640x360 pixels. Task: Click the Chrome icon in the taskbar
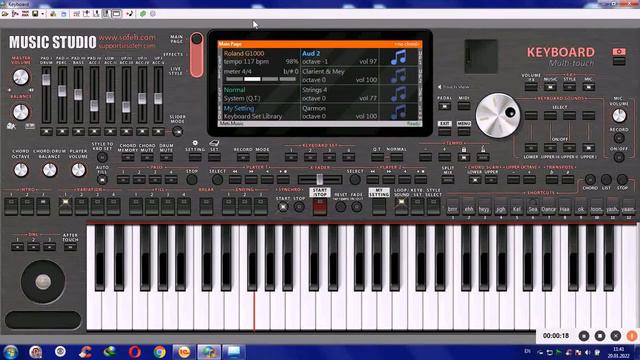pyautogui.click(x=160, y=351)
